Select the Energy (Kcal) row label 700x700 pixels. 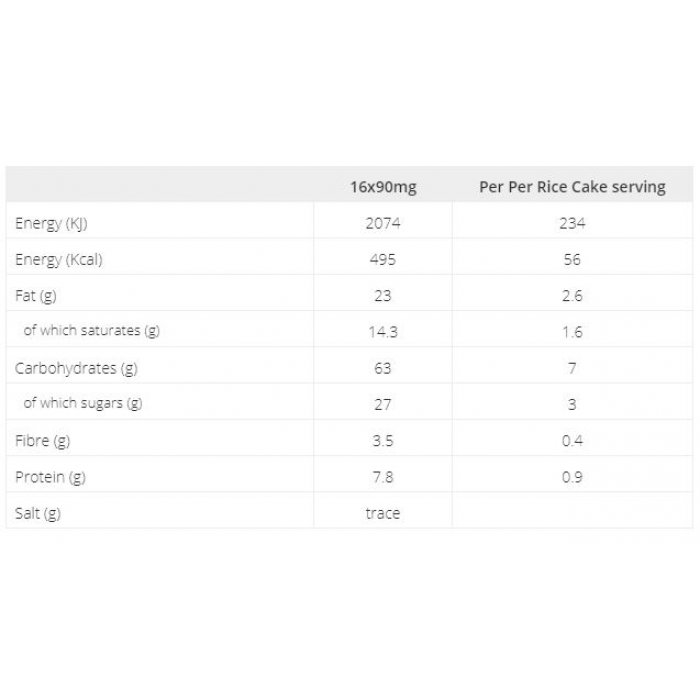click(59, 259)
